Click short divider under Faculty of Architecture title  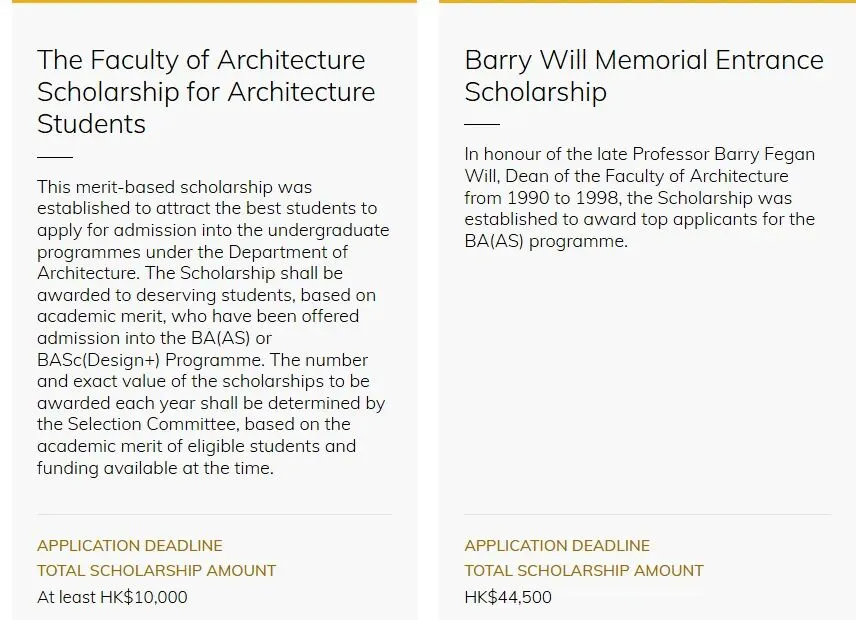55,157
